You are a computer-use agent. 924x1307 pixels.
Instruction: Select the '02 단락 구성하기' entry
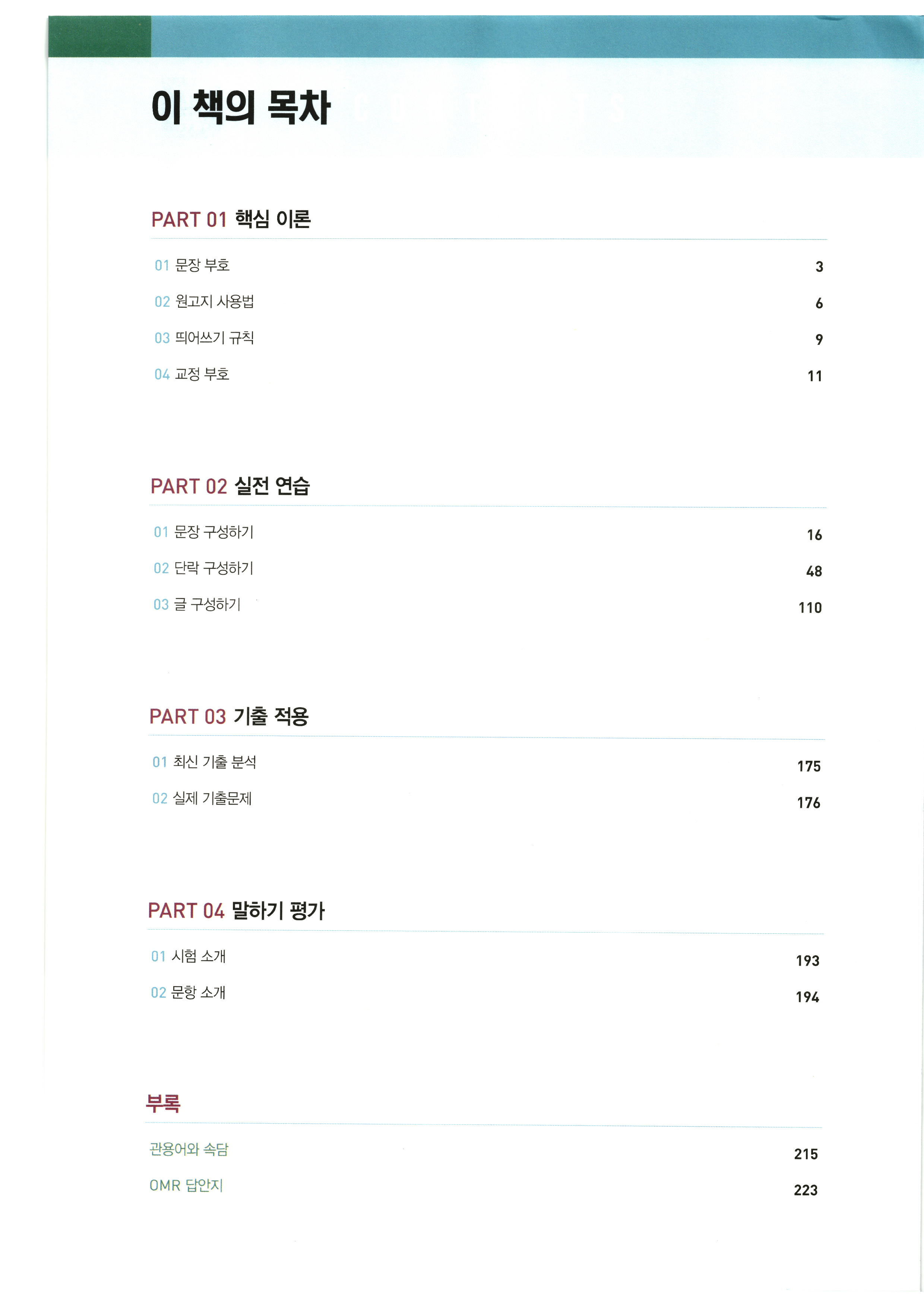coord(203,568)
